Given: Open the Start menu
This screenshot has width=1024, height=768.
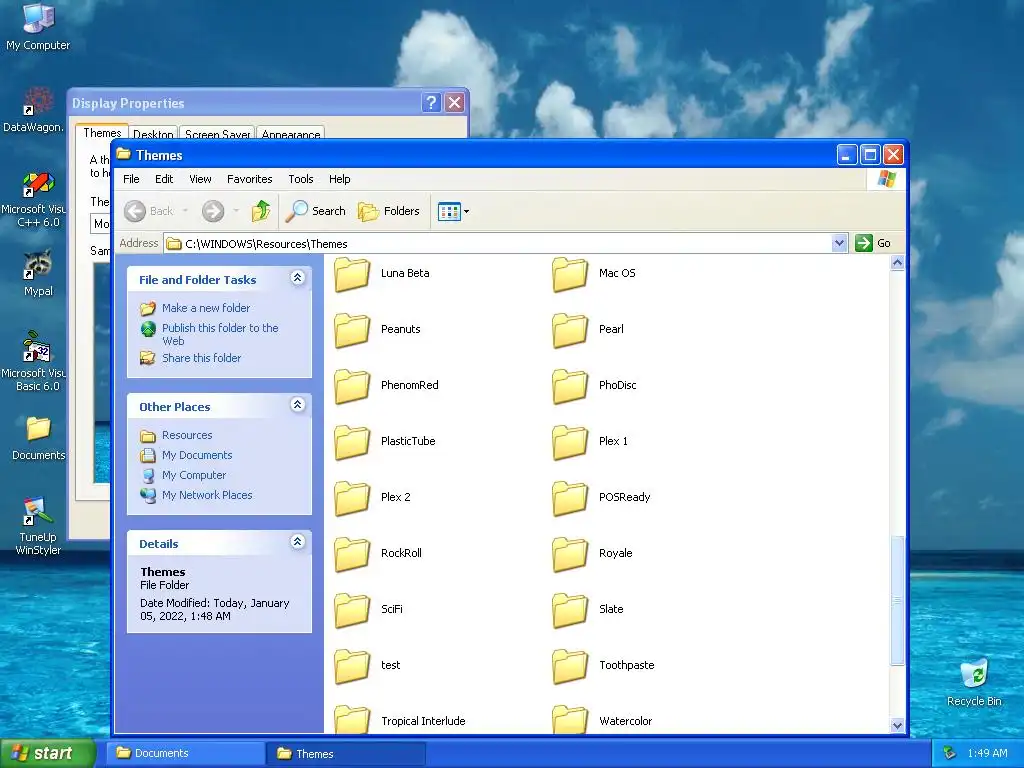Looking at the screenshot, I should (x=48, y=753).
